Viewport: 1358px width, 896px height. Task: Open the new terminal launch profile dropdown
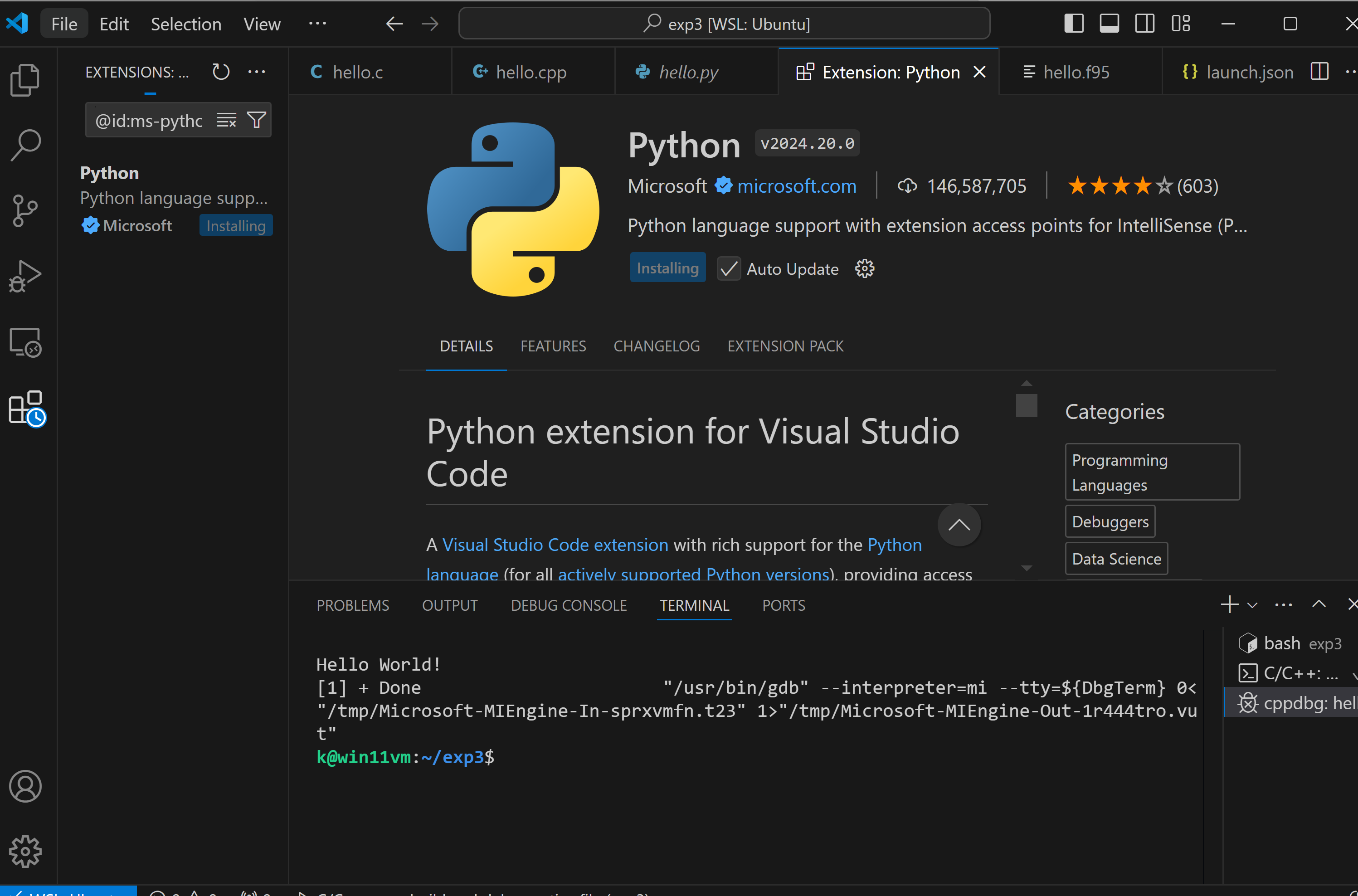point(1252,604)
